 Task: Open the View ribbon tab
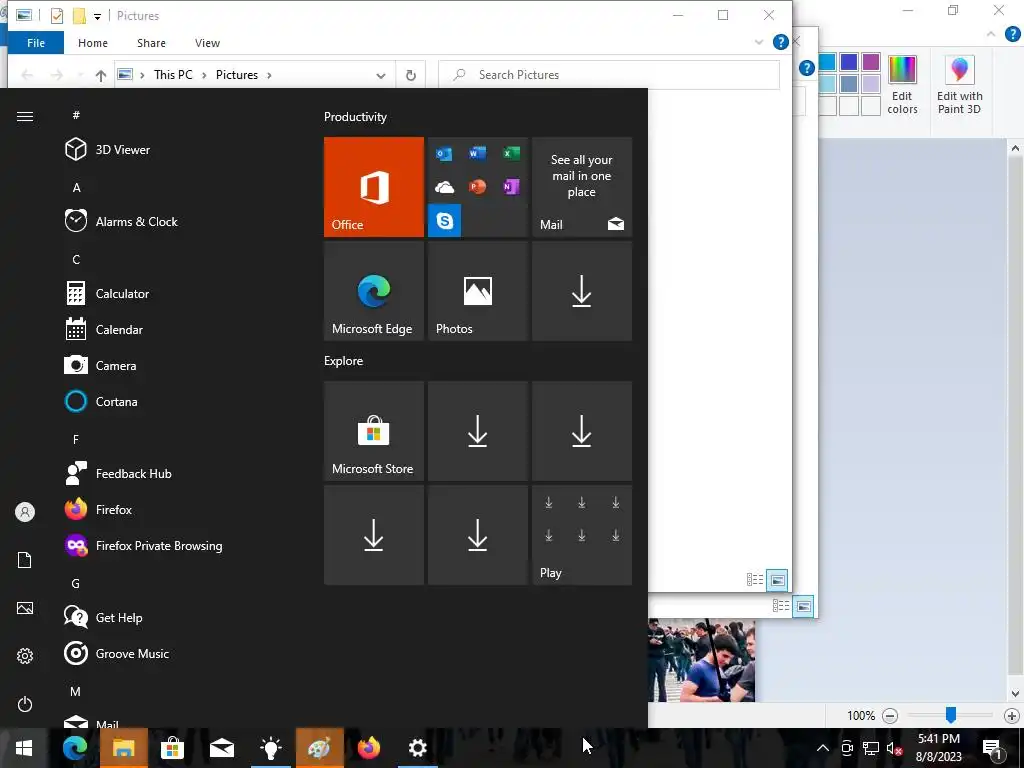[207, 43]
